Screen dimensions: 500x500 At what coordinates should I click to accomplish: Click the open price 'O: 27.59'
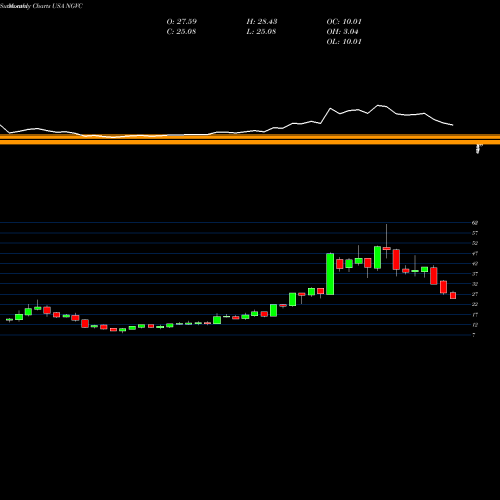click(182, 22)
